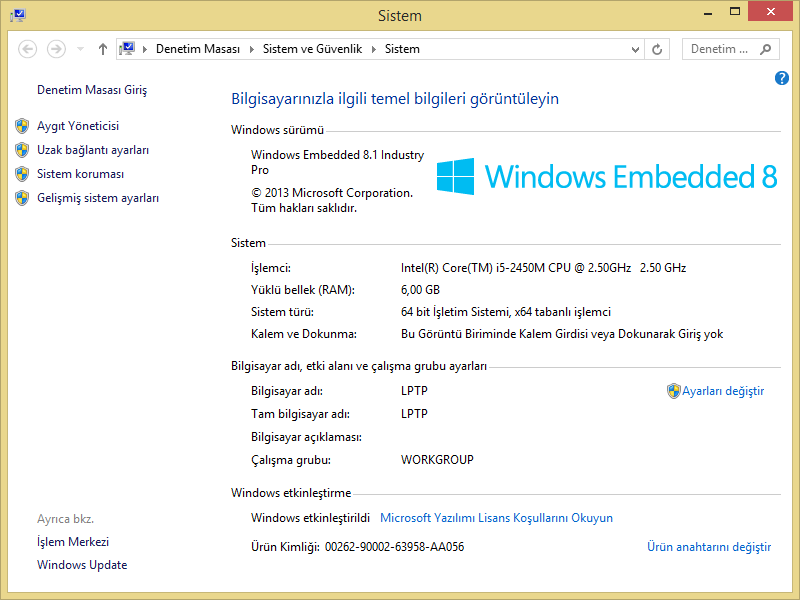Open the address bar history dropdown
Viewport: 800px width, 600px height.
coord(635,49)
